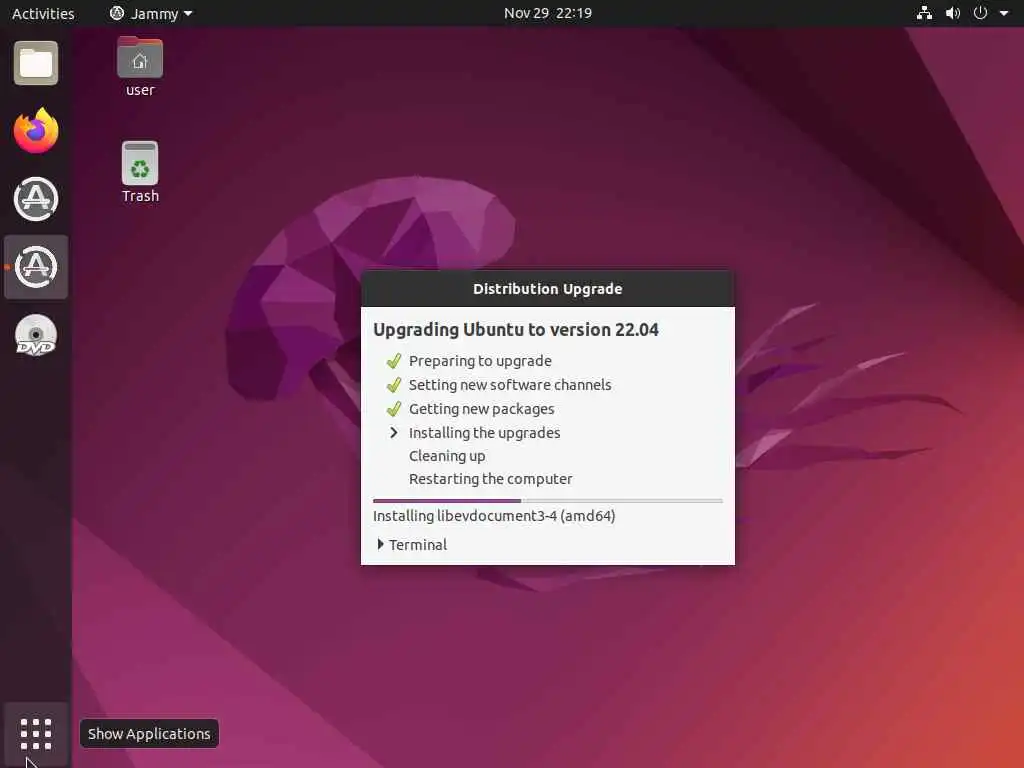Open the clock showing Nov 29 22:19

click(547, 13)
